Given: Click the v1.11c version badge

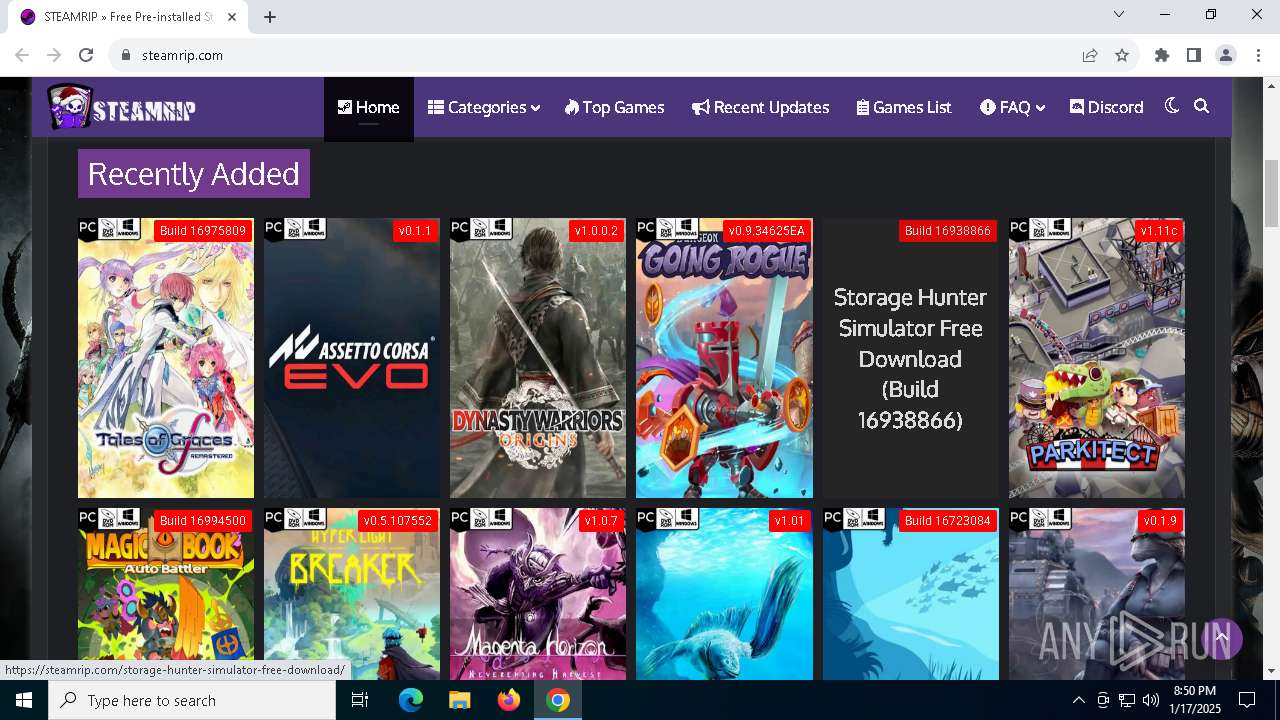Looking at the screenshot, I should pyautogui.click(x=1159, y=231).
